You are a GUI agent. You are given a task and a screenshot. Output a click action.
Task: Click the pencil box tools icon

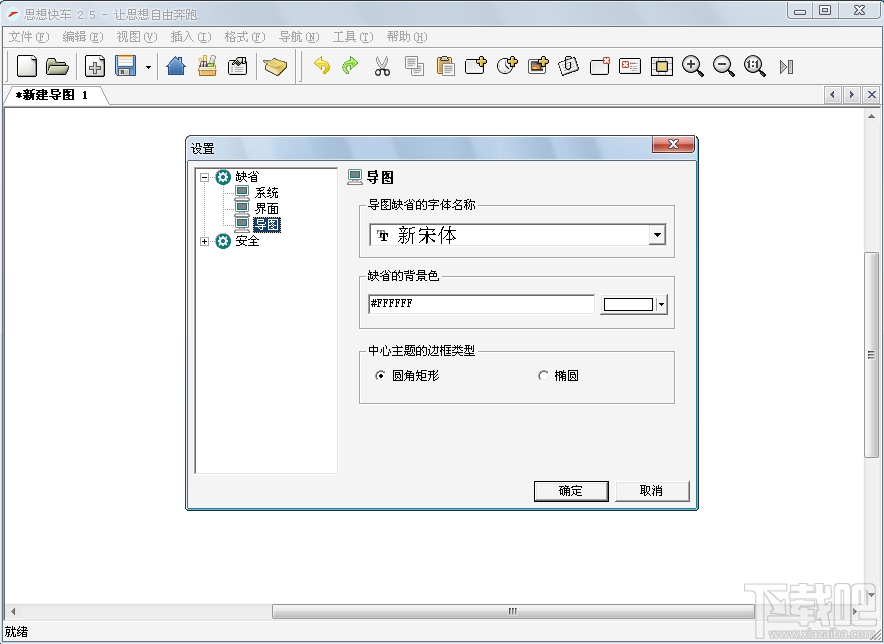click(x=207, y=66)
